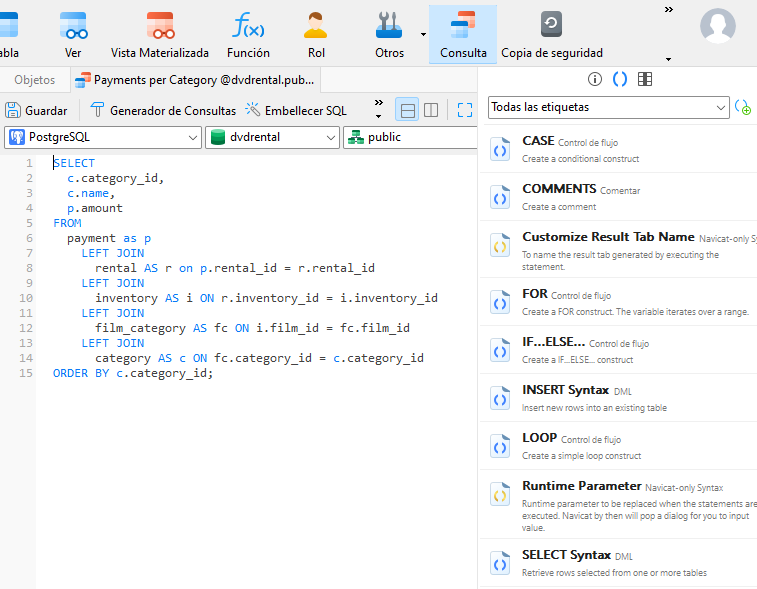
Task: Switch to the Objetos tab
Action: coord(35,80)
